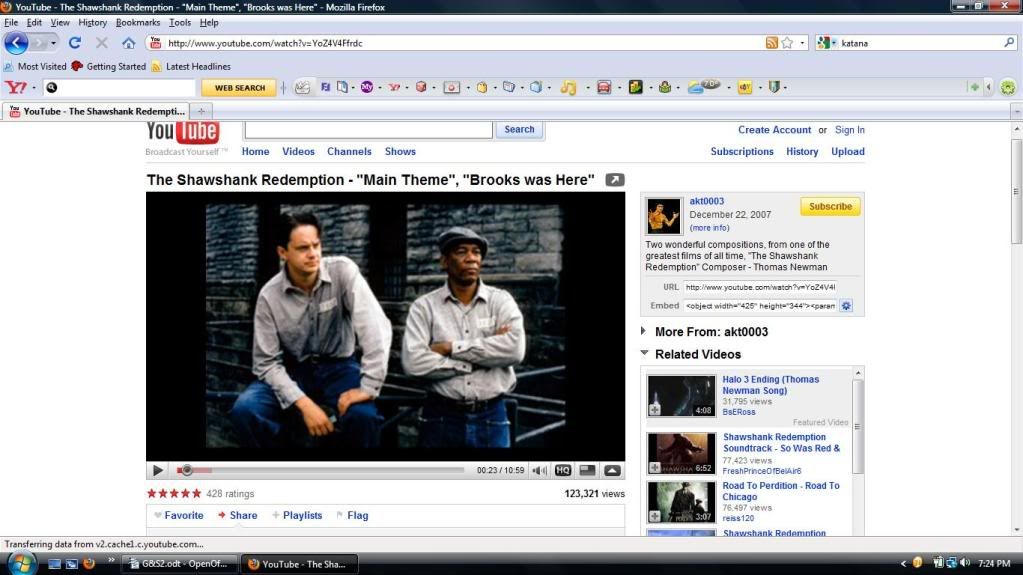This screenshot has width=1023, height=575.
Task: Open the Create Account link
Action: [x=774, y=130]
